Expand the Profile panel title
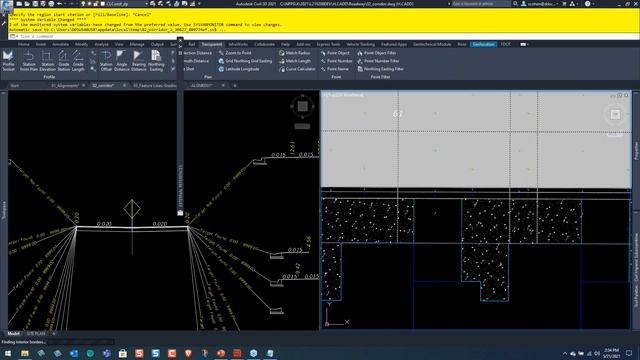The height and width of the screenshot is (360, 640). coord(49,77)
